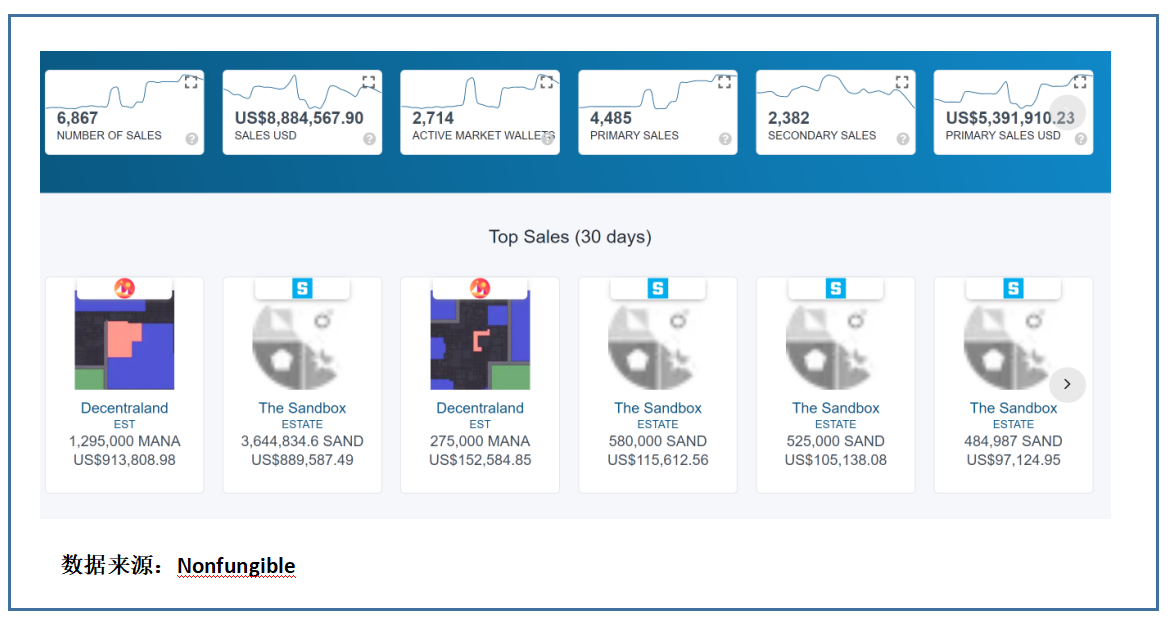Select the 484,987 SAND price
The image size is (1174, 624).
tap(1014, 441)
